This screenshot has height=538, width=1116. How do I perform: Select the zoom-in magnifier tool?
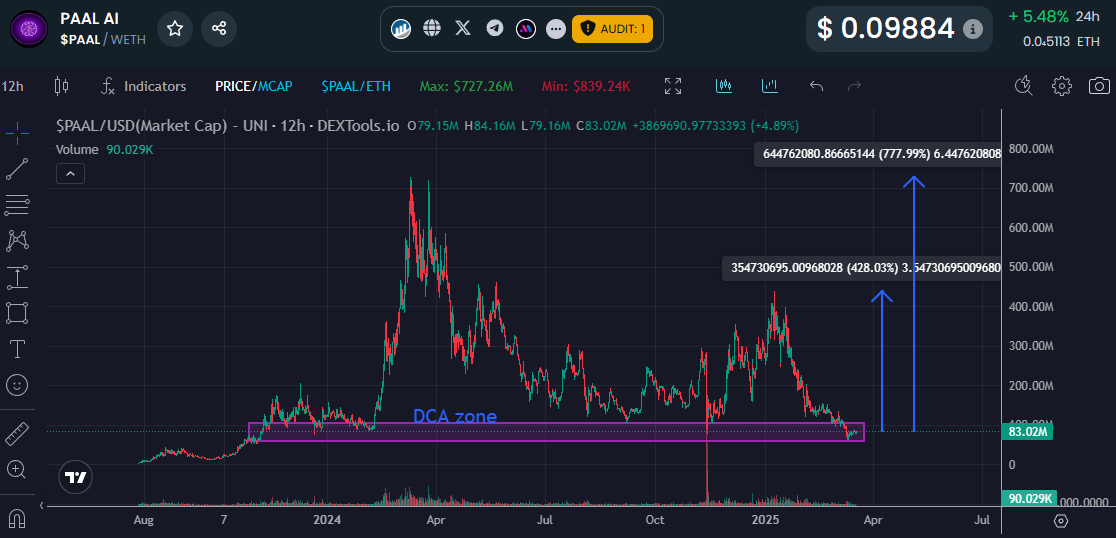[17, 469]
